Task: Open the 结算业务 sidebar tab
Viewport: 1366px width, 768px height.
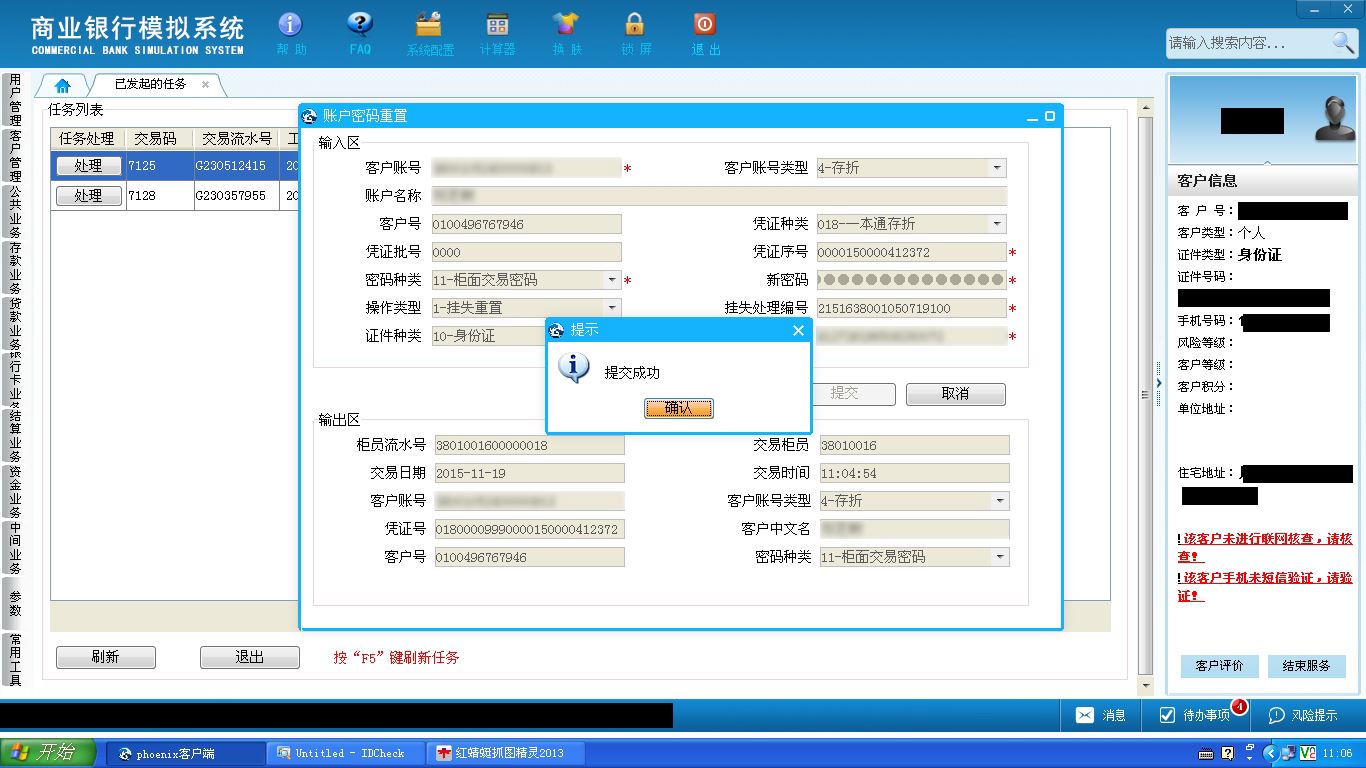Action: (x=15, y=435)
